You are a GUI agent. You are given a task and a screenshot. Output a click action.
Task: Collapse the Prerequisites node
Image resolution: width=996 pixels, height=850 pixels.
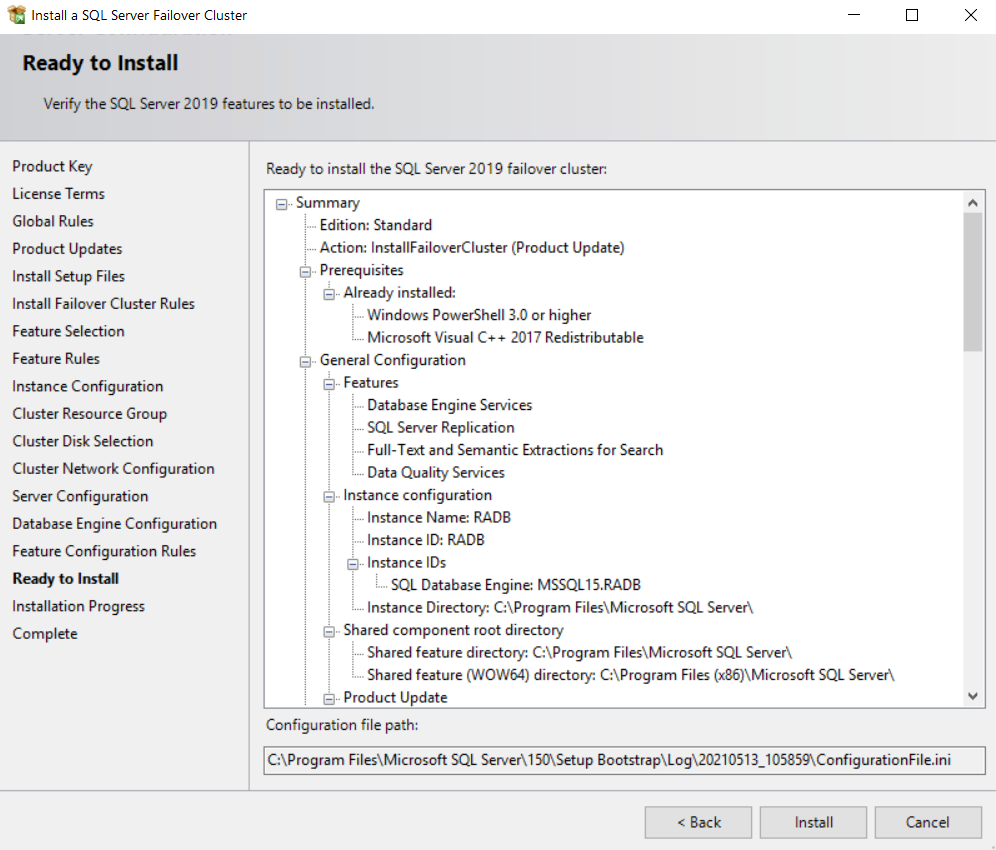click(x=305, y=271)
